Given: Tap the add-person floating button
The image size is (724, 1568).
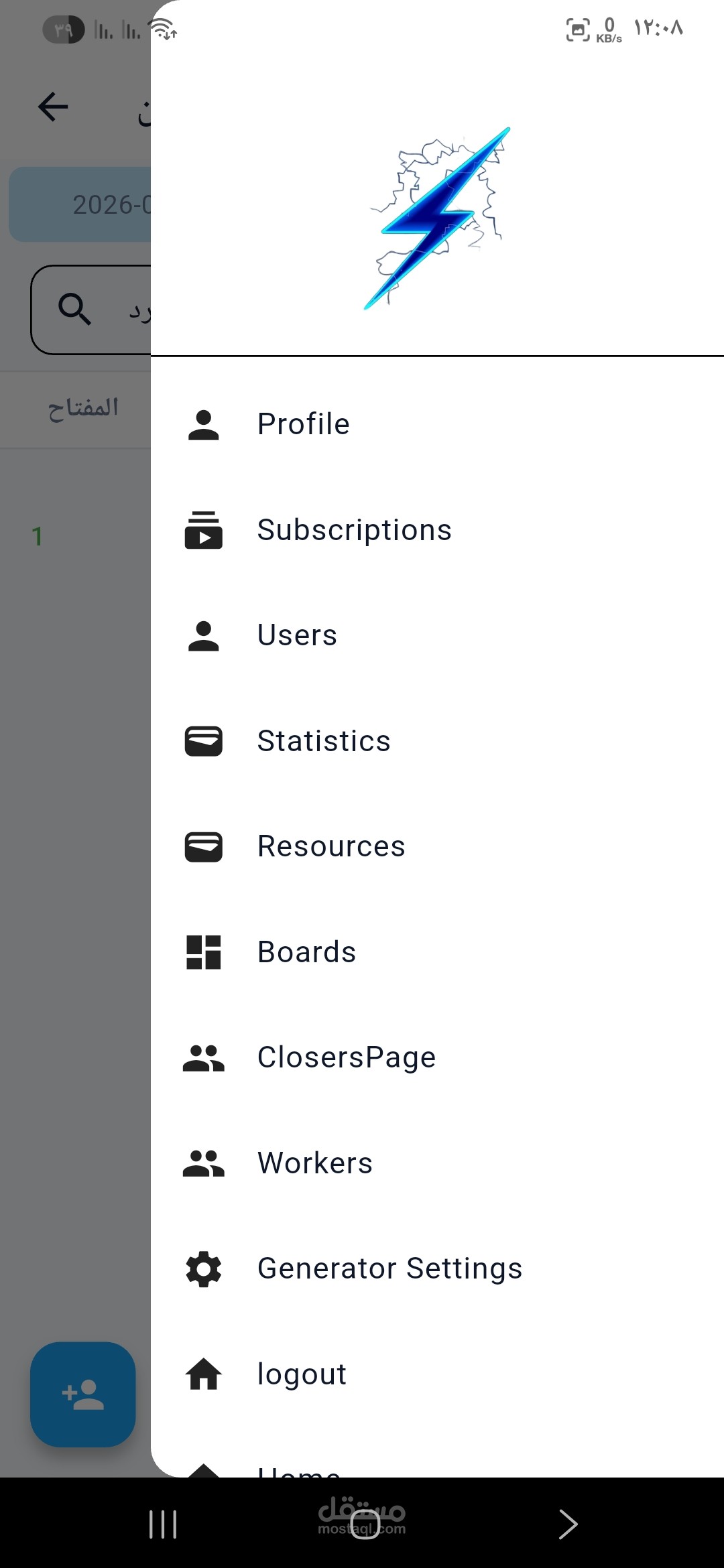Looking at the screenshot, I should point(83,1394).
